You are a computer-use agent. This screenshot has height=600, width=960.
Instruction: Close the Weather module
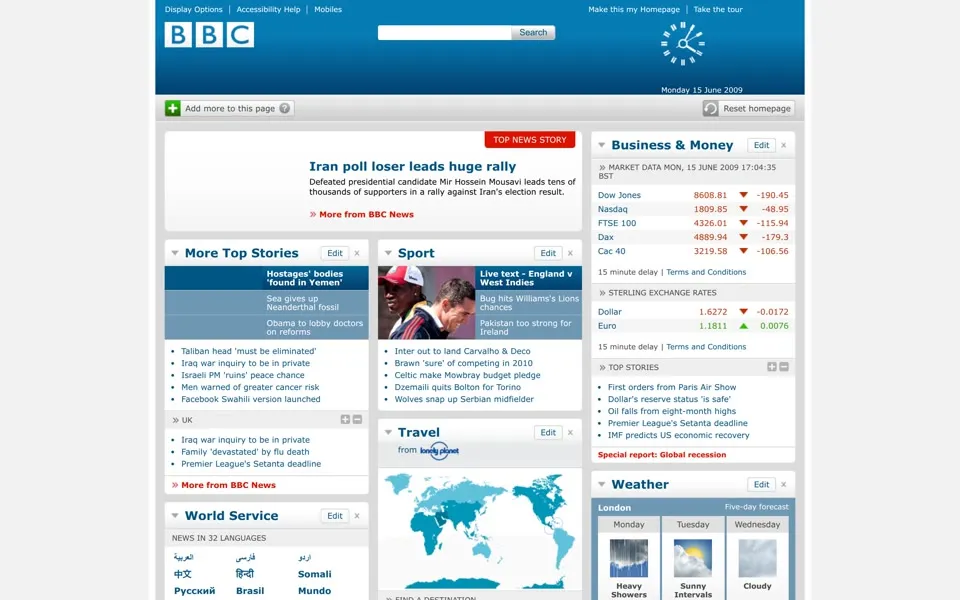(x=784, y=484)
